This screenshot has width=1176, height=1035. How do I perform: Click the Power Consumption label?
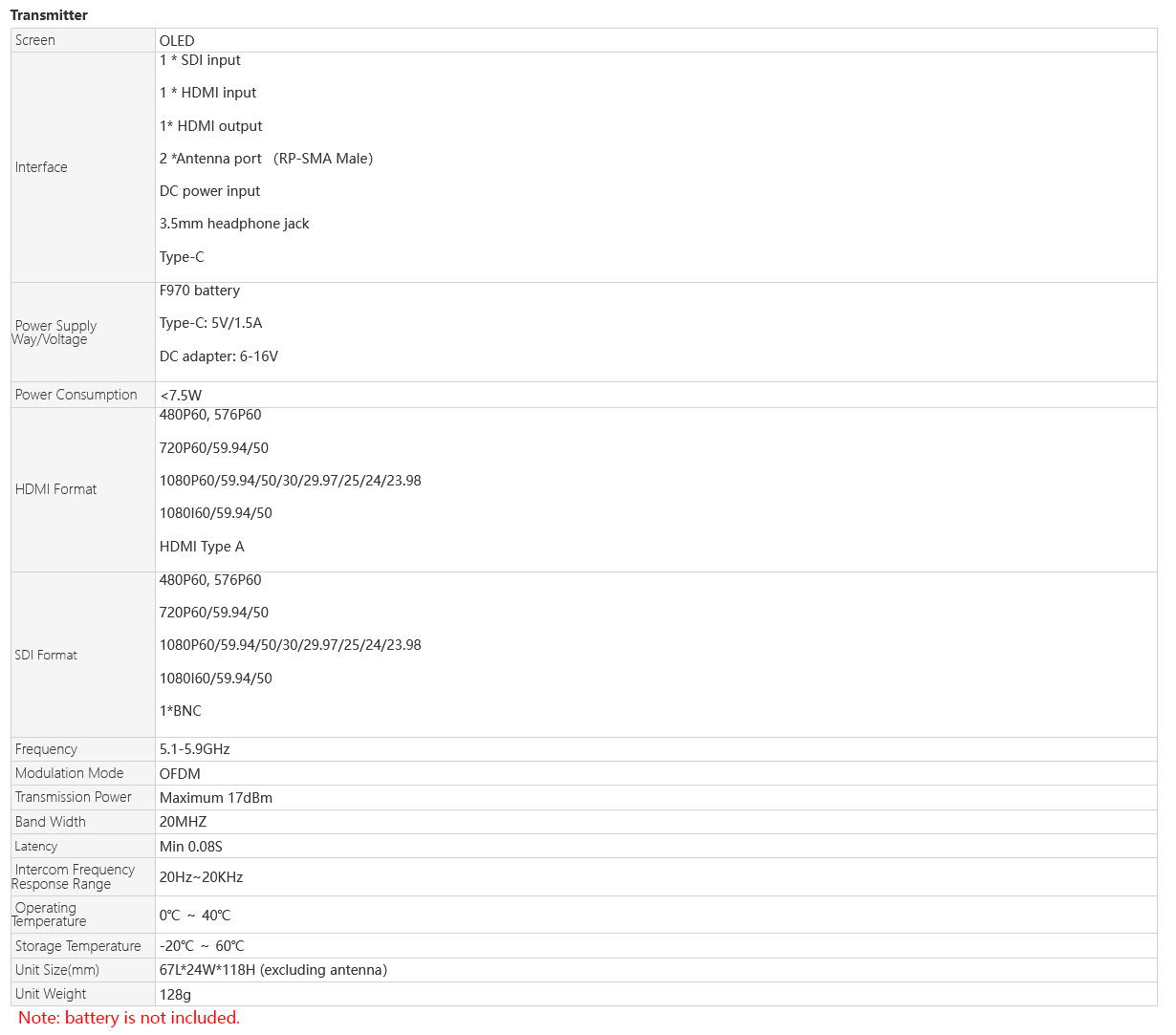tap(76, 395)
